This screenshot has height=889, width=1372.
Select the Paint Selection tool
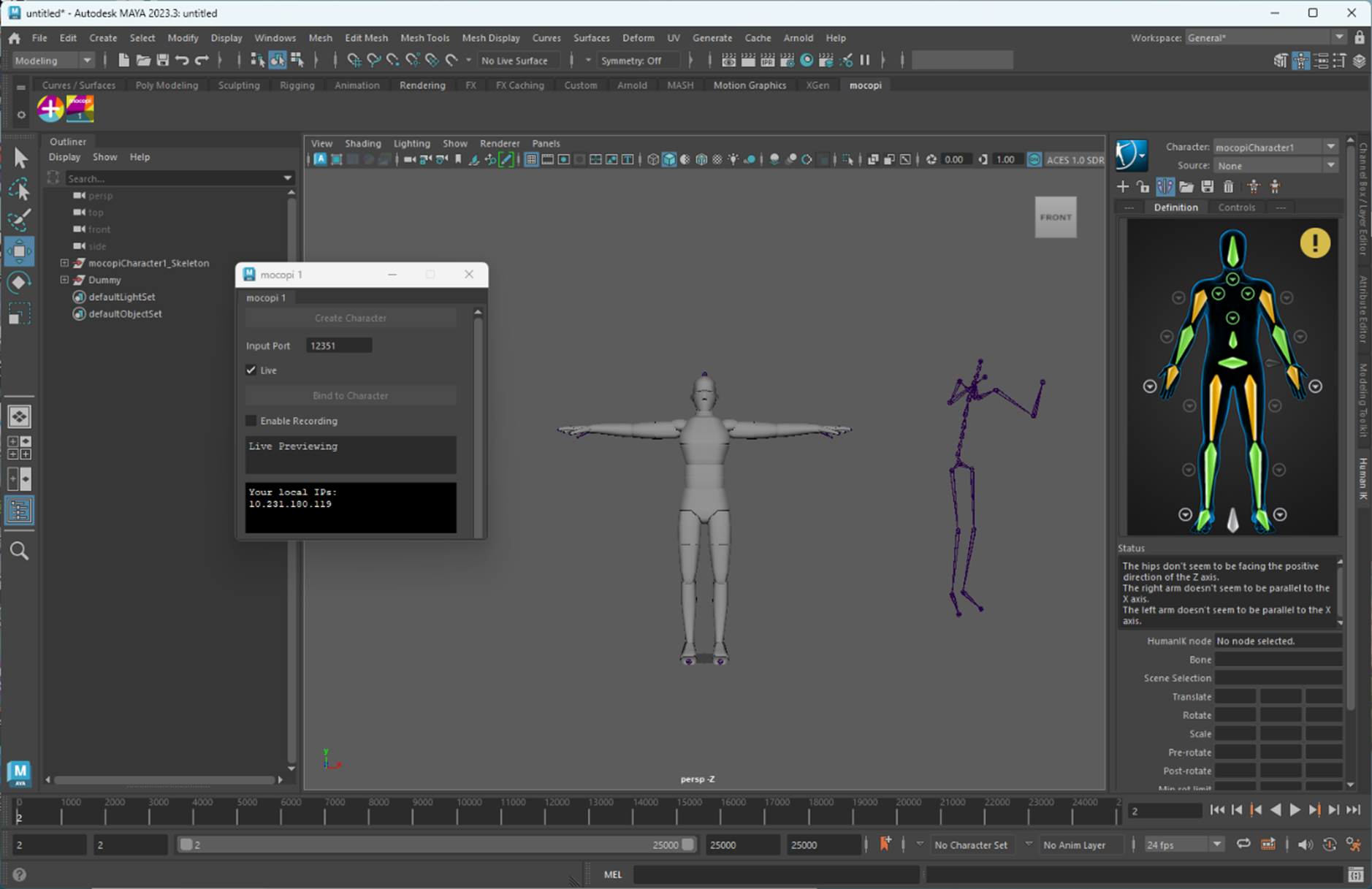coord(19,219)
